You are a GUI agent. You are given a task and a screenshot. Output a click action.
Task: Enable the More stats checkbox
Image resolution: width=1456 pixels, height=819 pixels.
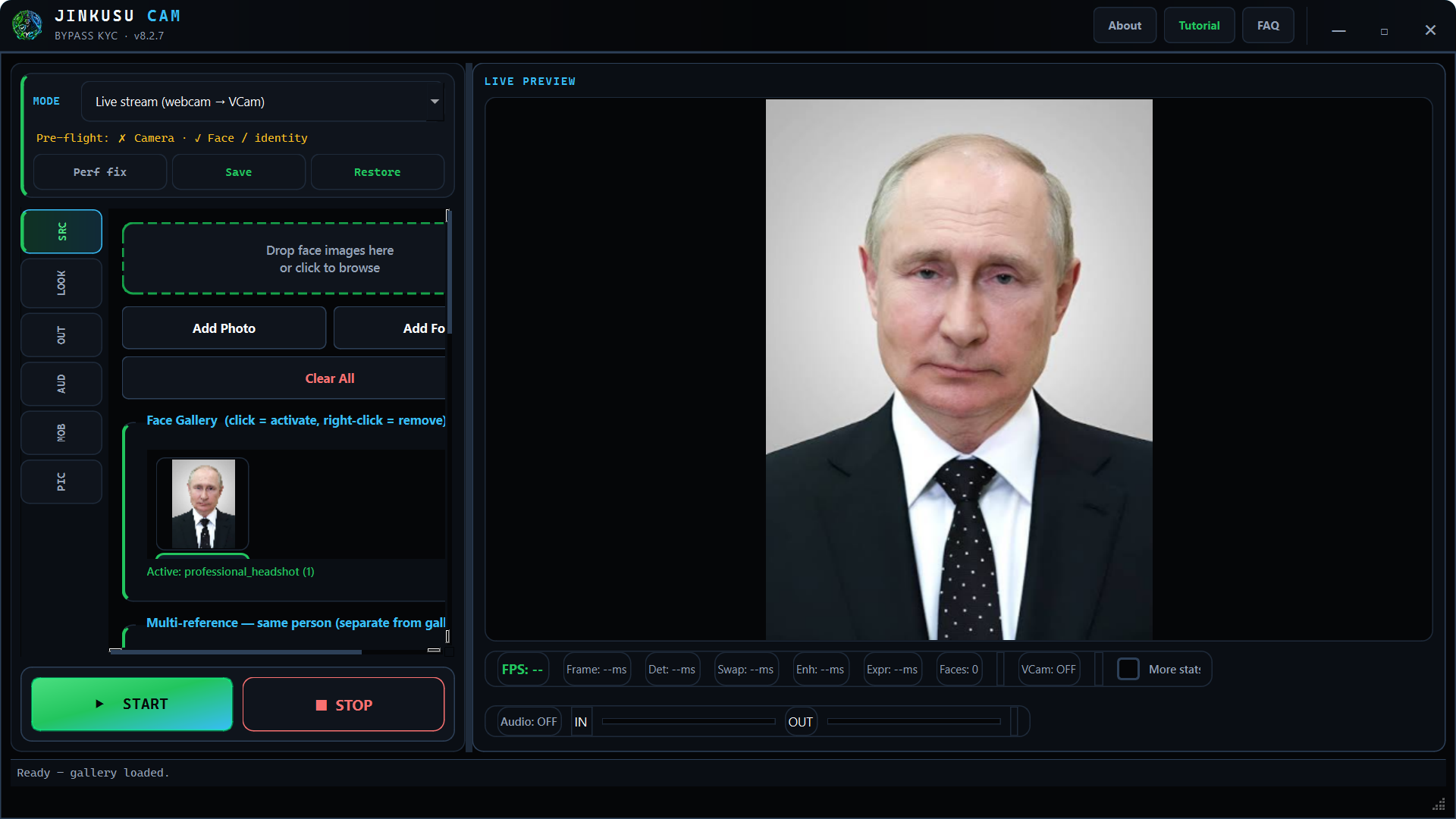(1128, 669)
